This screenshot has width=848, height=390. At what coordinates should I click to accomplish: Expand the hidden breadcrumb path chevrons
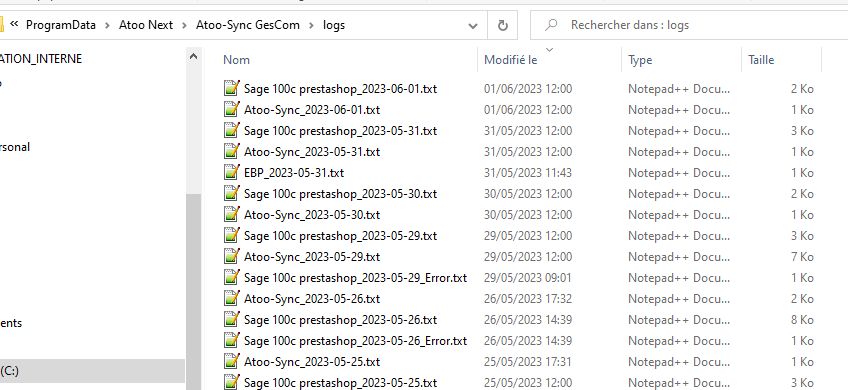tap(15, 24)
